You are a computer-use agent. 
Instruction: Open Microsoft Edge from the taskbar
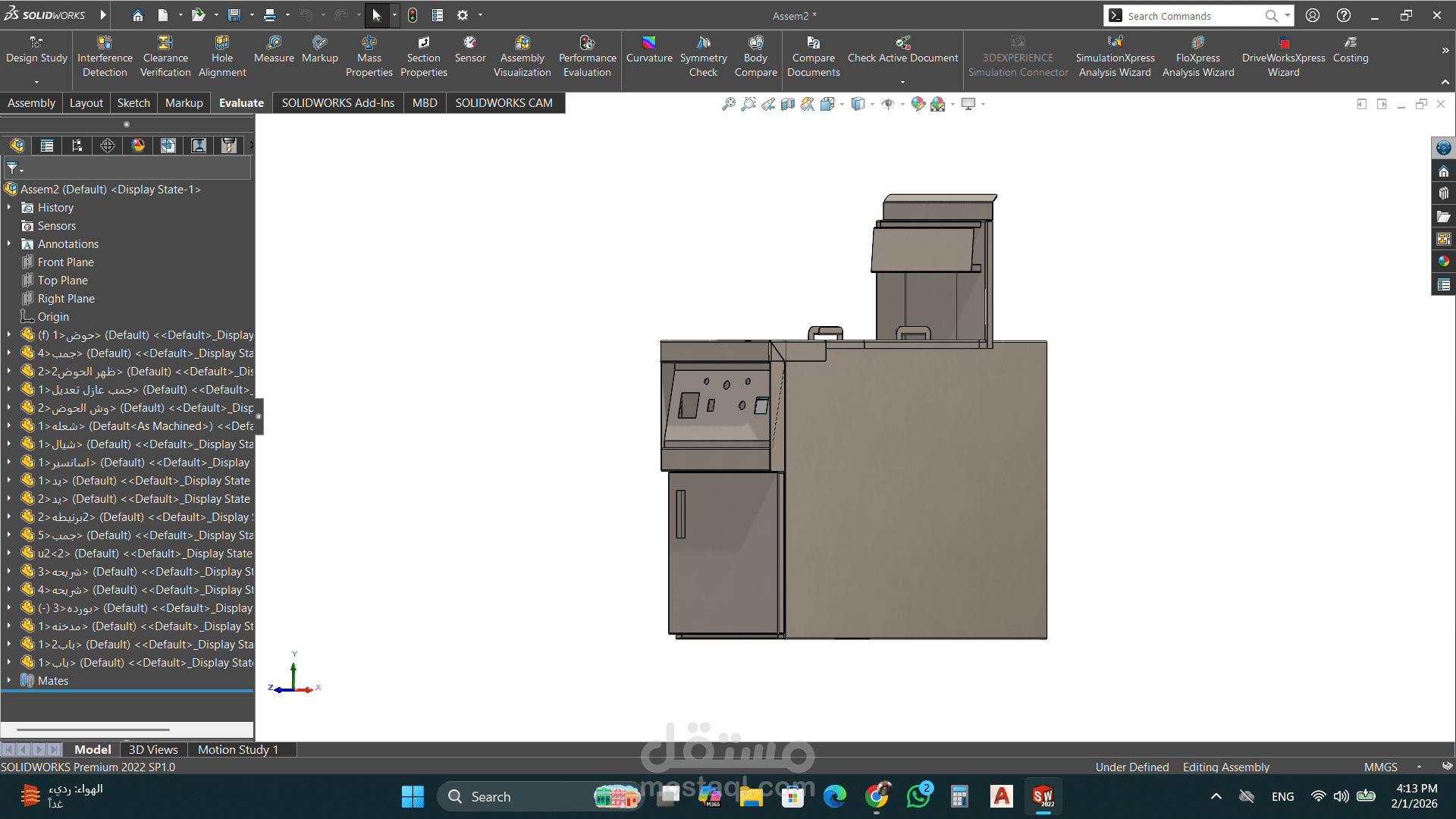(x=834, y=797)
